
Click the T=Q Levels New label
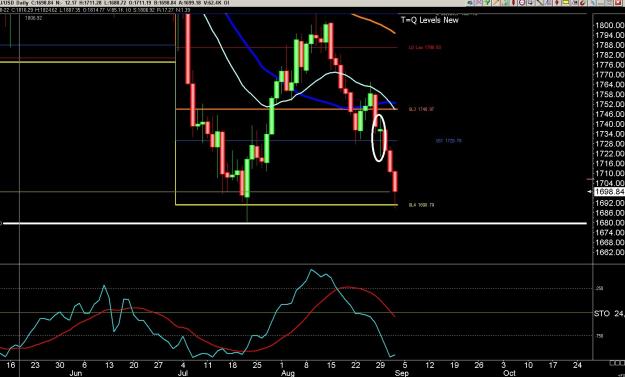[x=430, y=20]
